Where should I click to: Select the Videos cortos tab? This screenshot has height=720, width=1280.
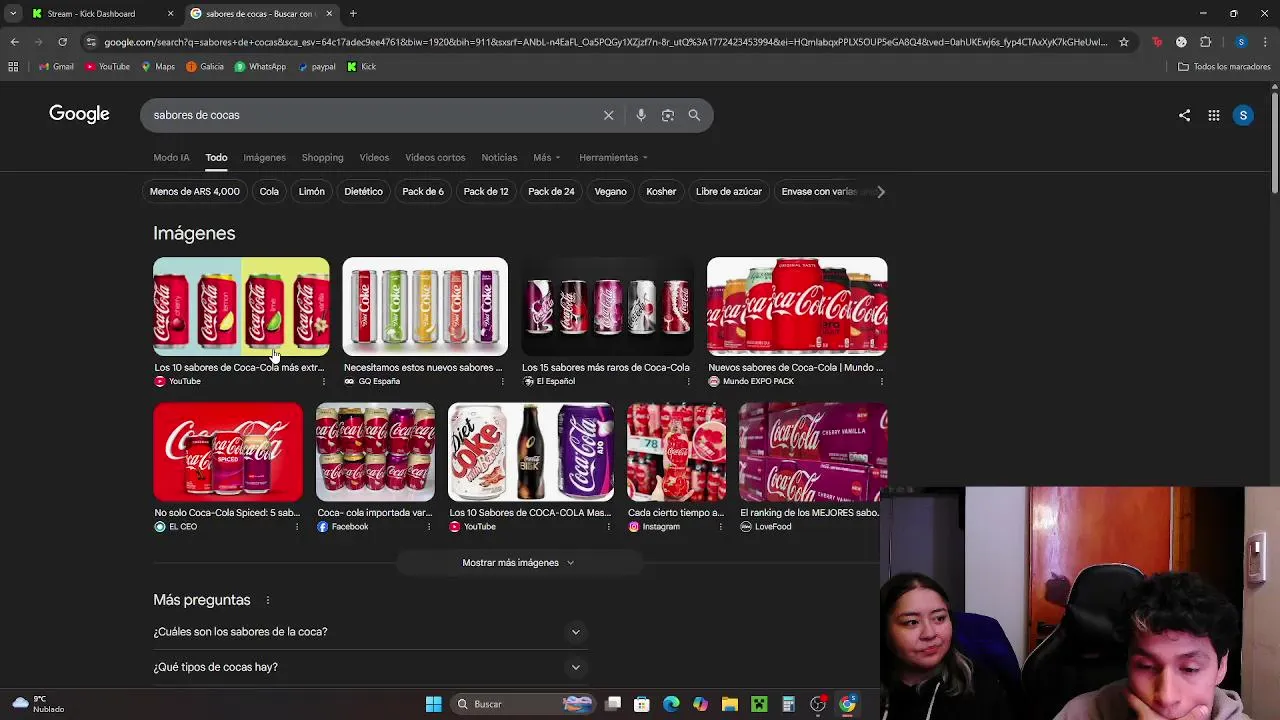point(435,157)
